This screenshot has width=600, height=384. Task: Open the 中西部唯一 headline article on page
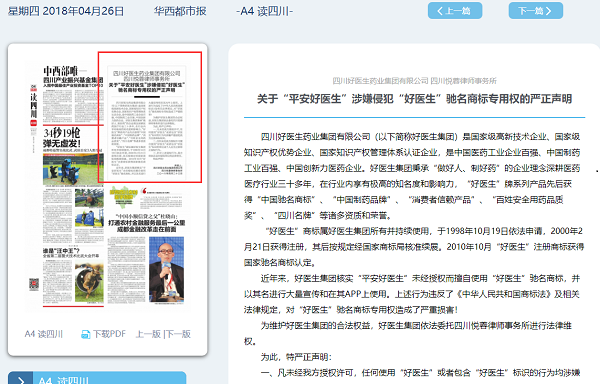(x=73, y=76)
